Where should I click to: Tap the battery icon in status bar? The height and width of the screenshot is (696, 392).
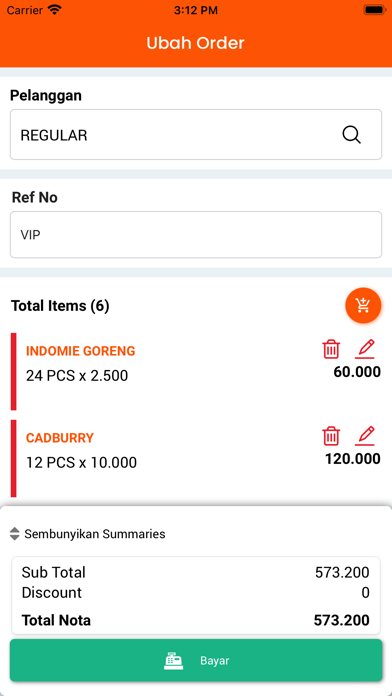coord(374,10)
